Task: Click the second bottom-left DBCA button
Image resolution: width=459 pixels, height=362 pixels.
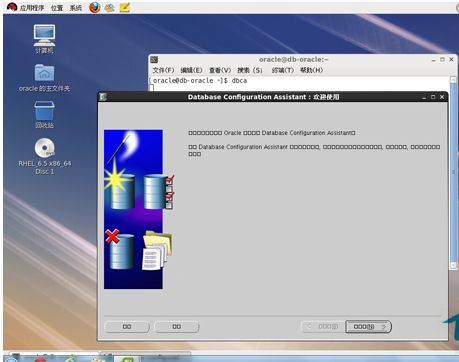Action: tap(177, 327)
